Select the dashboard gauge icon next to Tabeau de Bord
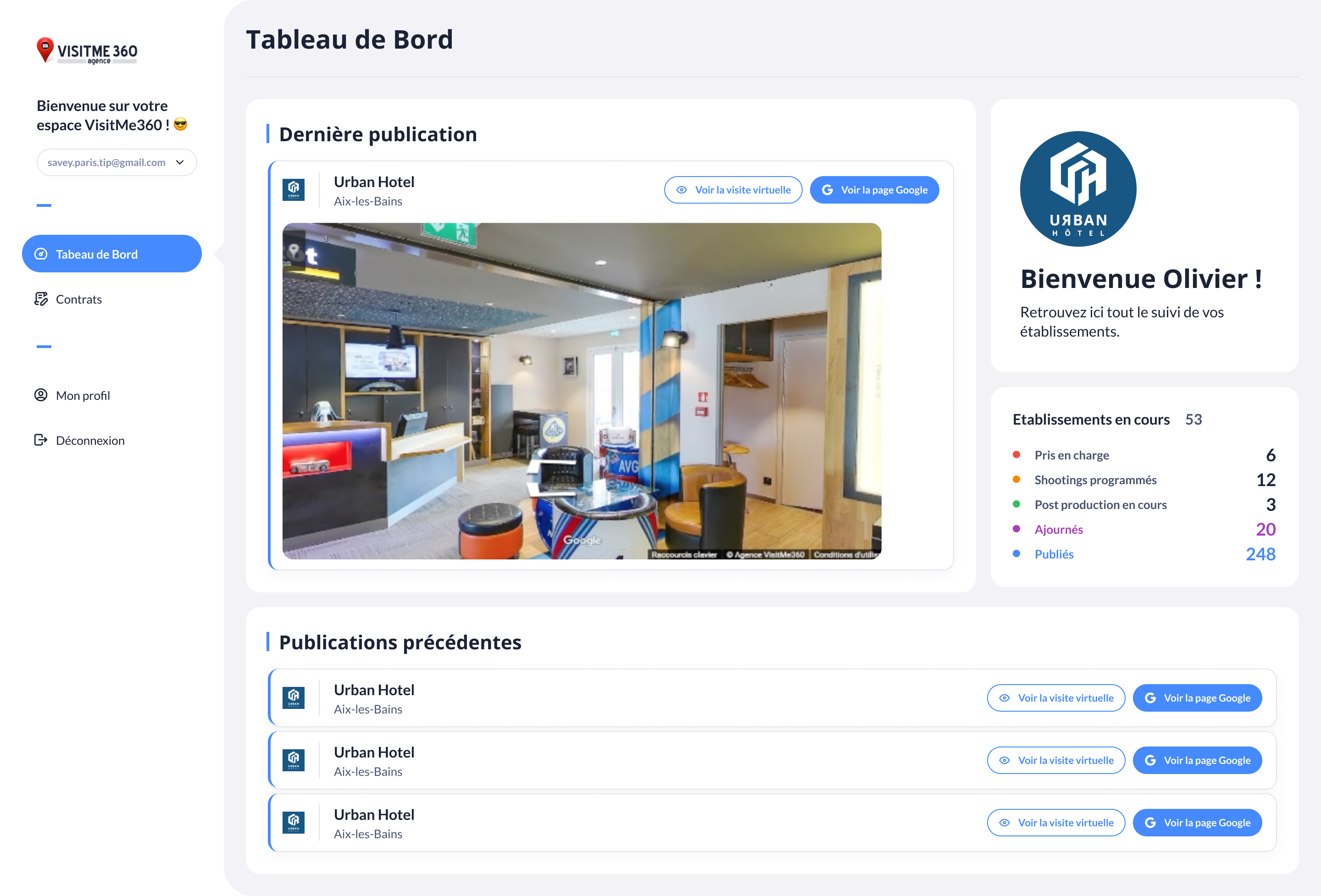 click(40, 254)
